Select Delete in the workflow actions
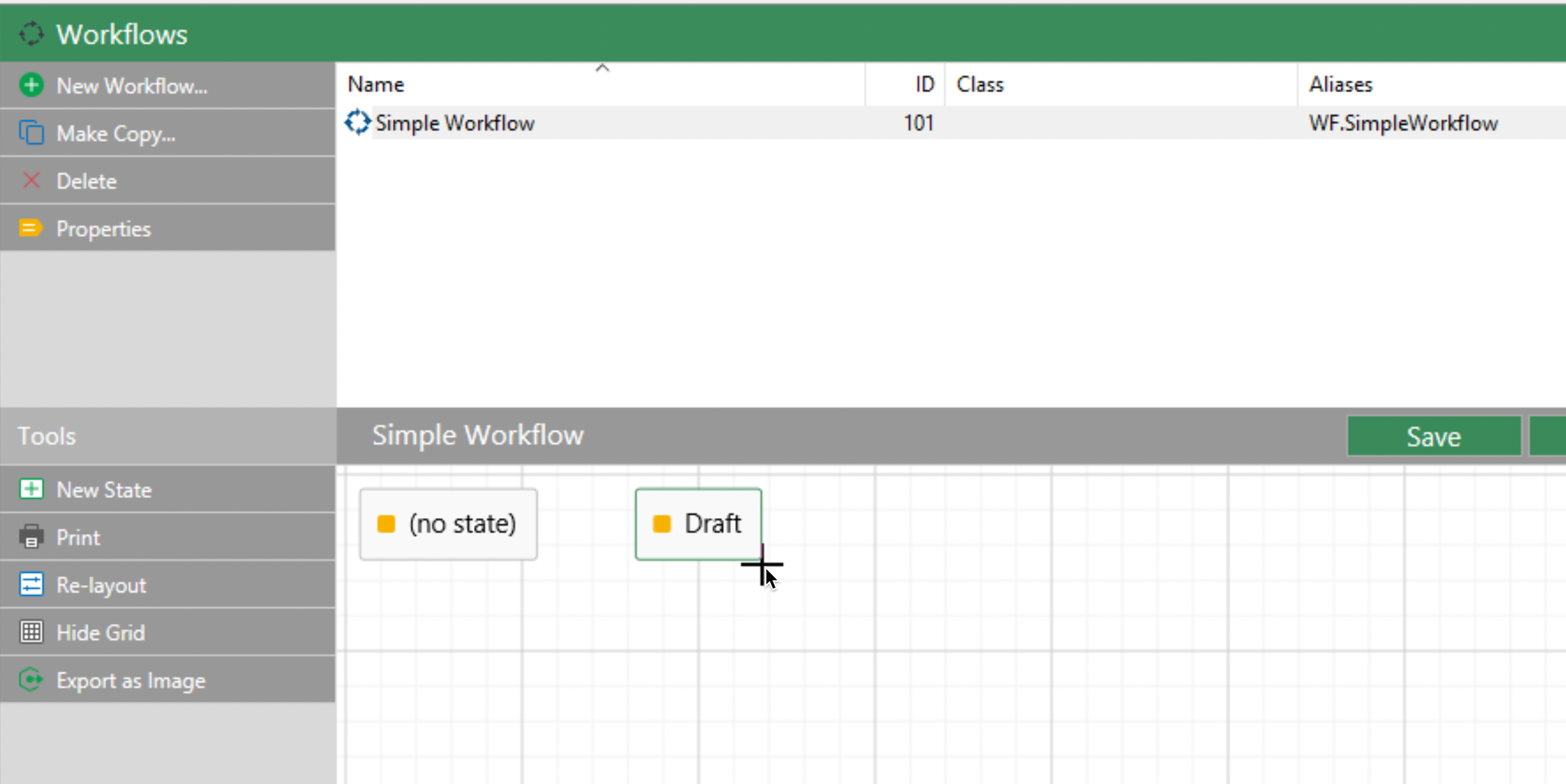The height and width of the screenshot is (784, 1566). (x=168, y=181)
